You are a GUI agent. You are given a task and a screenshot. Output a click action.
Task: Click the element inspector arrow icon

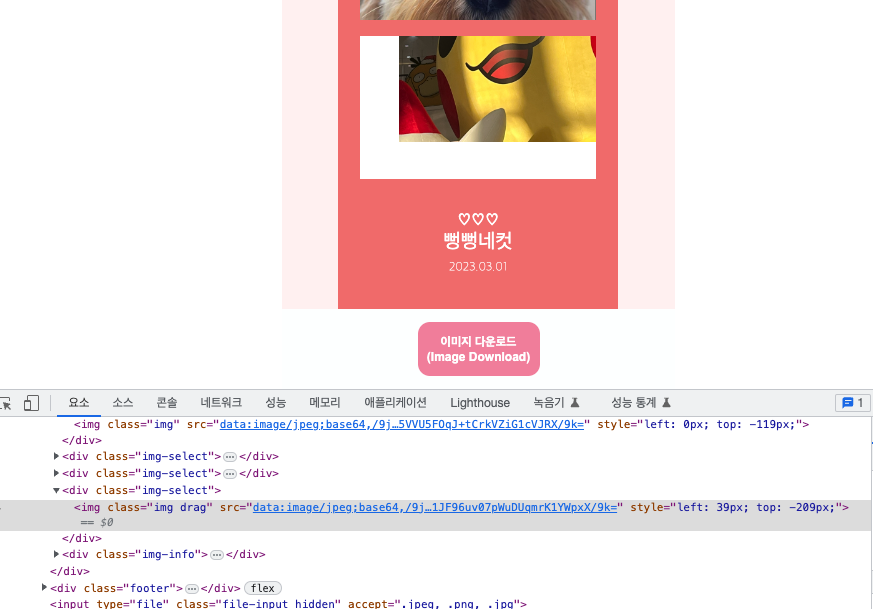(x=6, y=403)
